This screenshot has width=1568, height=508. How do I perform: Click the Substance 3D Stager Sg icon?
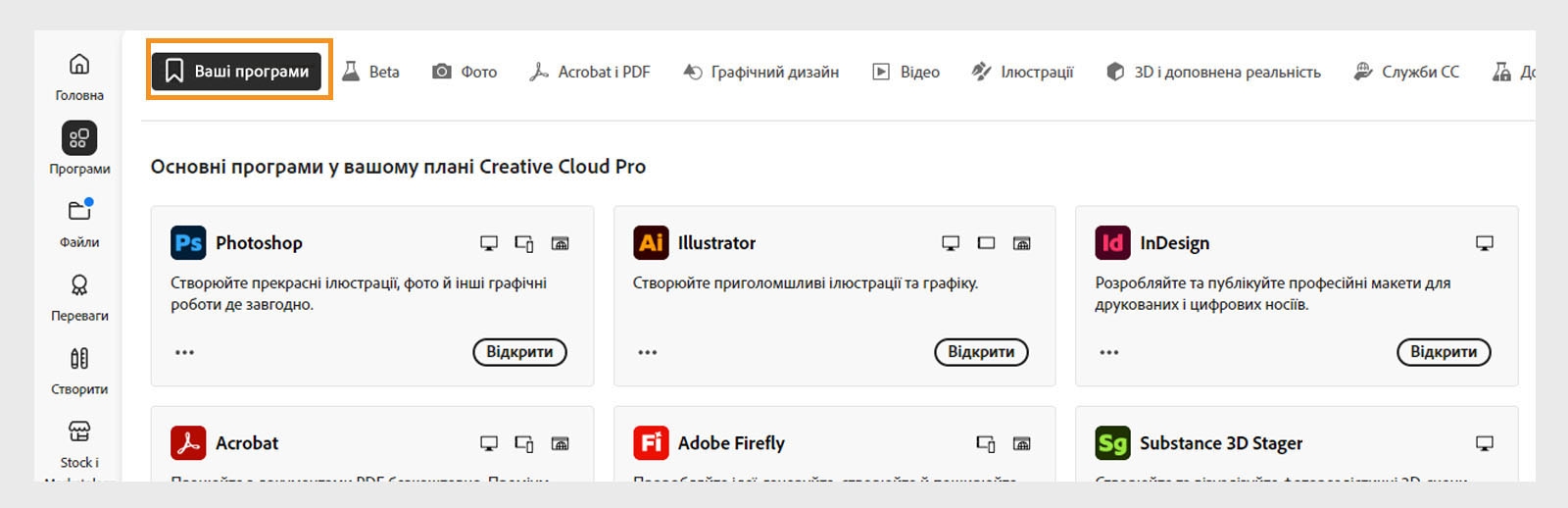pyautogui.click(x=1112, y=442)
